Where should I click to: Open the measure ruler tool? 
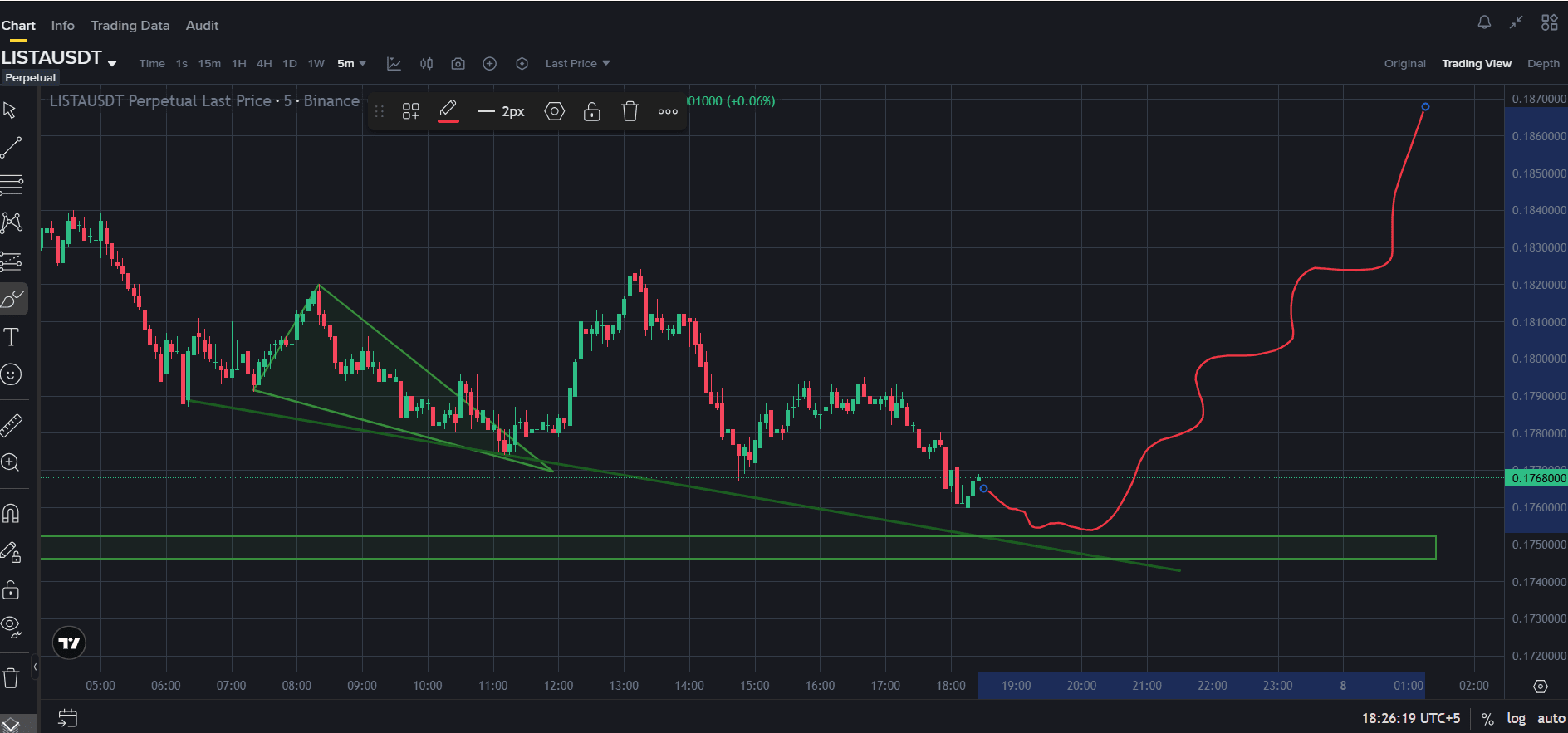pyautogui.click(x=12, y=426)
